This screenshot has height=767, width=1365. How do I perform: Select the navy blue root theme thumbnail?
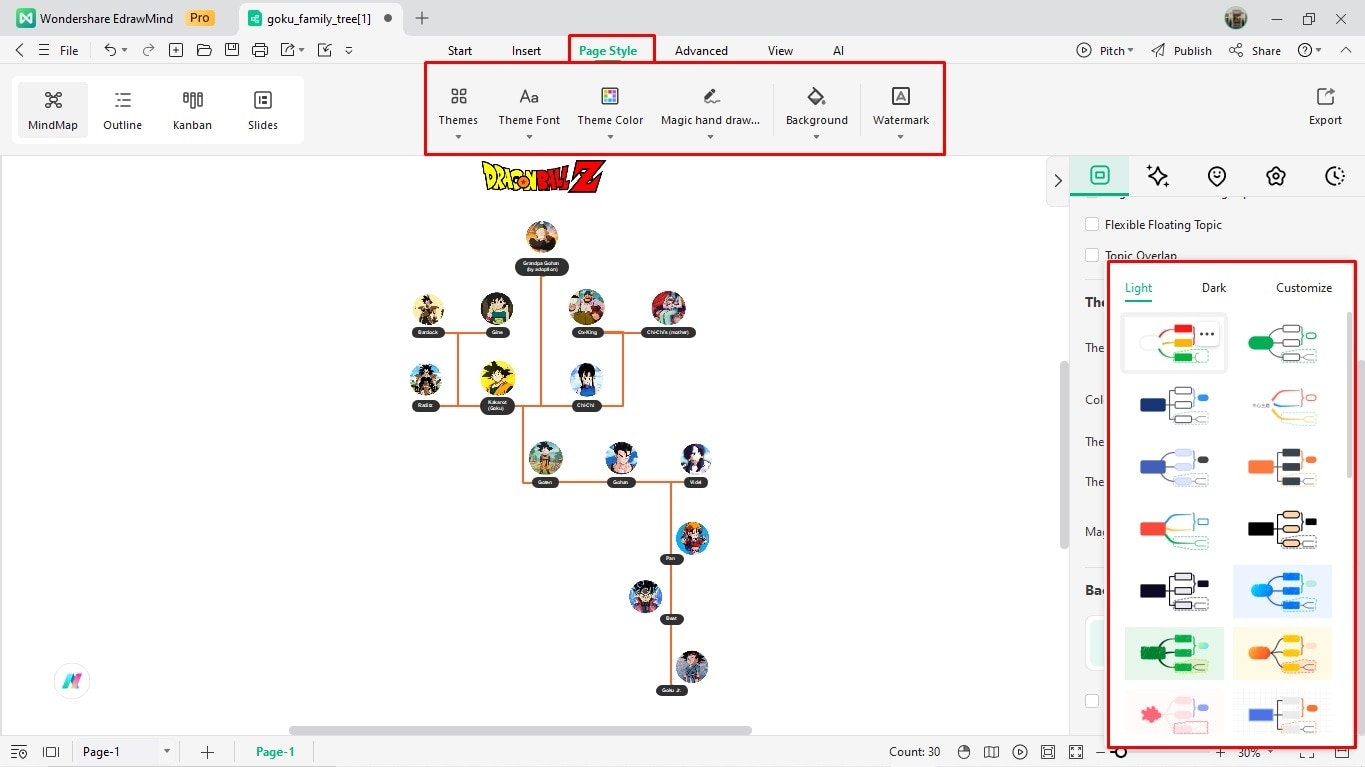pos(1174,404)
